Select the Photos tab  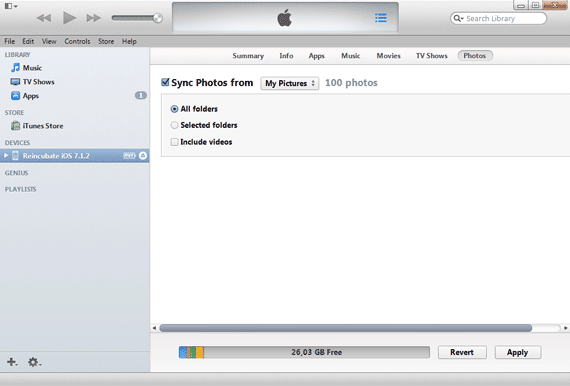coord(475,56)
